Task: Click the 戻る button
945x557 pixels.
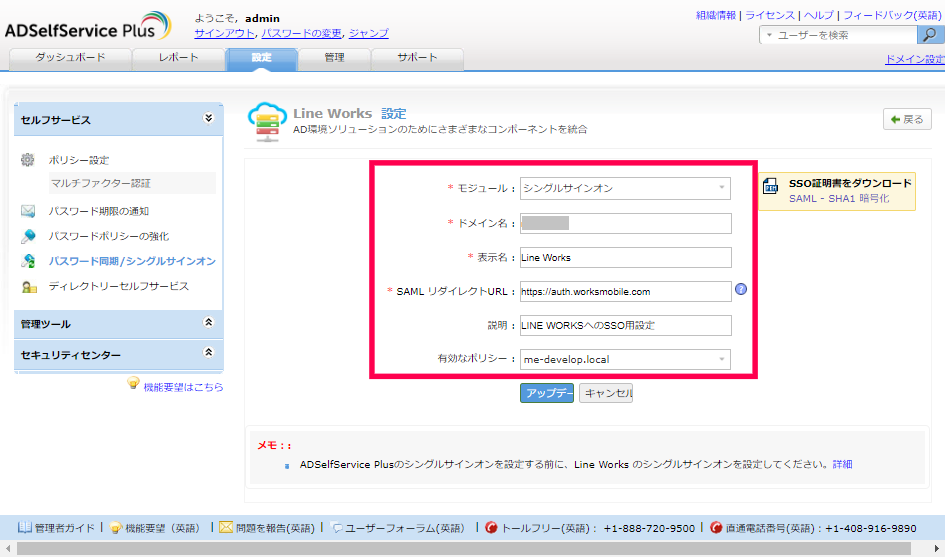Action: 907,119
